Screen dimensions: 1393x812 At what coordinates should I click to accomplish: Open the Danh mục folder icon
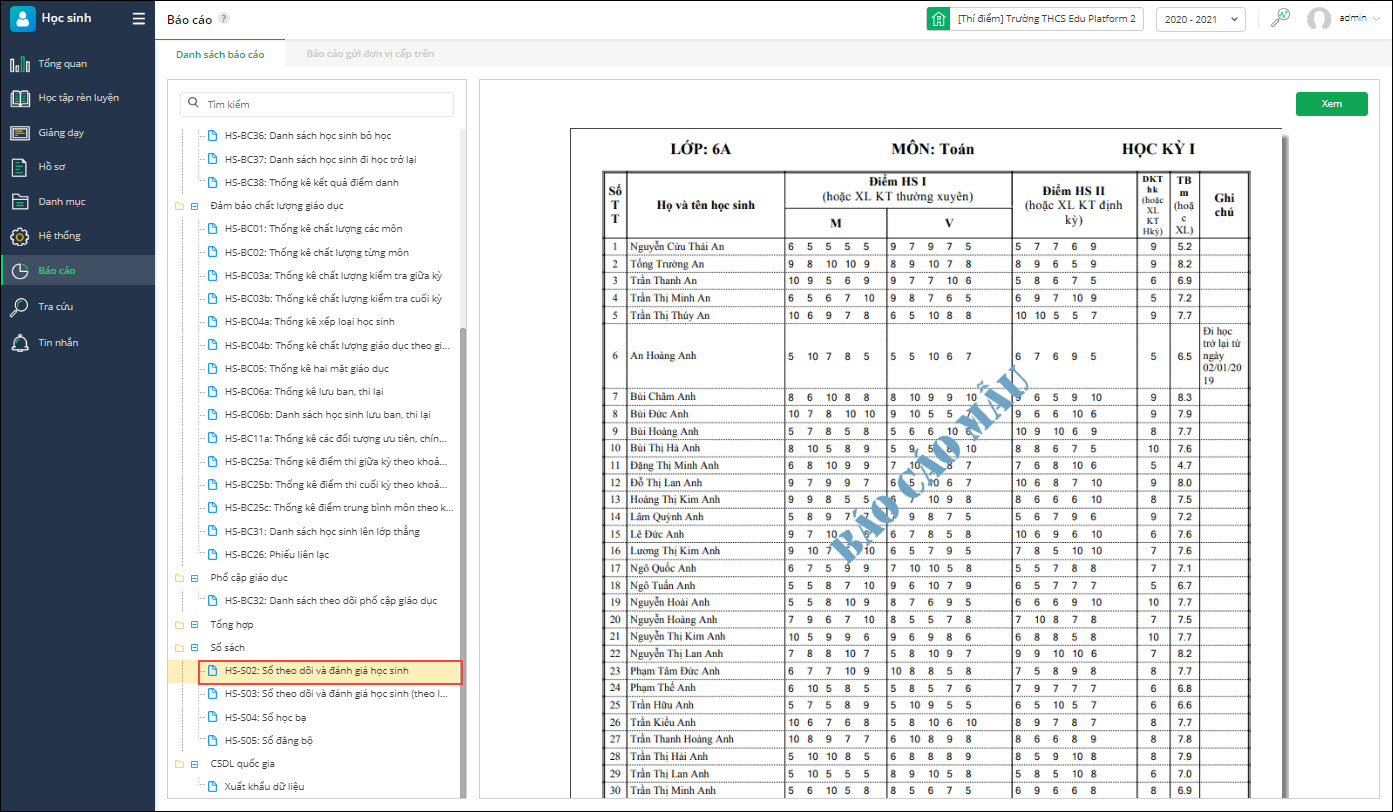pyautogui.click(x=20, y=201)
